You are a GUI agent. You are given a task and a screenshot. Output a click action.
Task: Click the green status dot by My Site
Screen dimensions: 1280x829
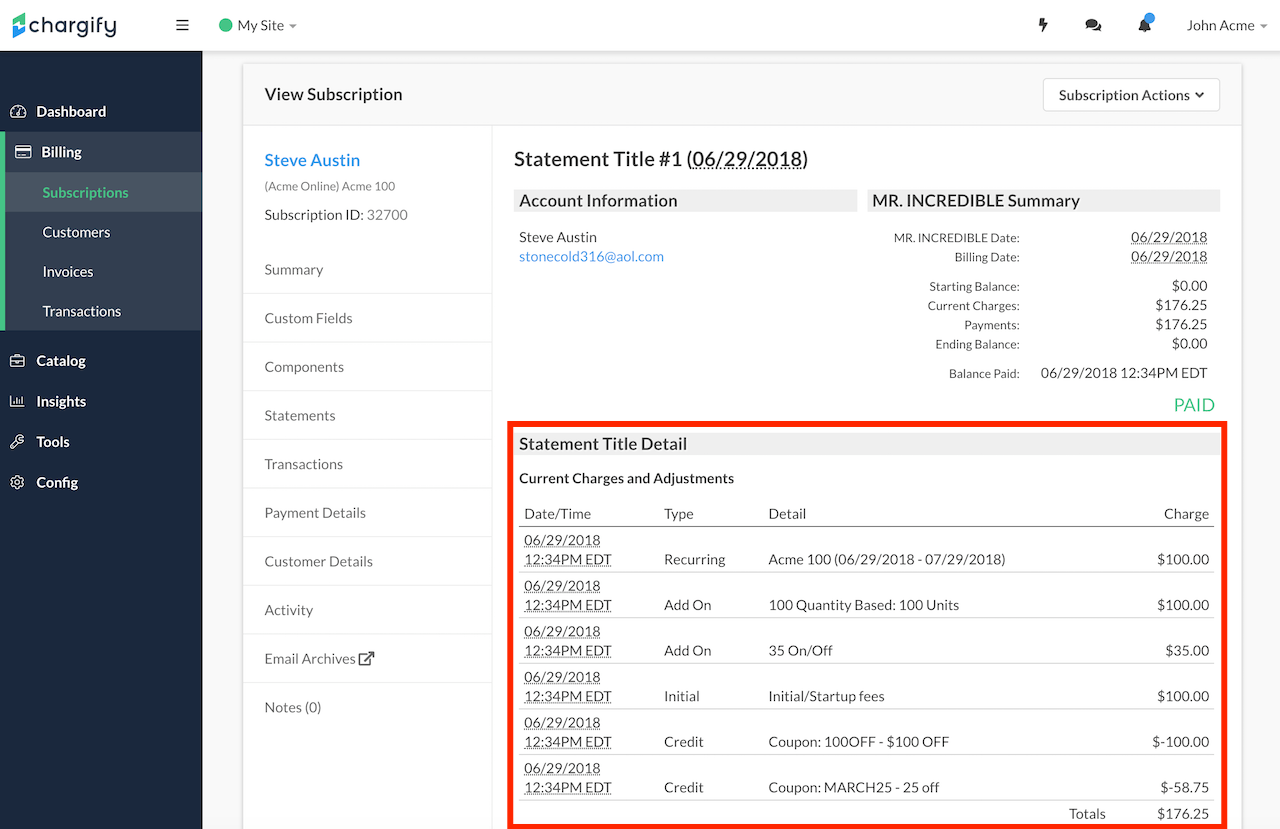(226, 25)
